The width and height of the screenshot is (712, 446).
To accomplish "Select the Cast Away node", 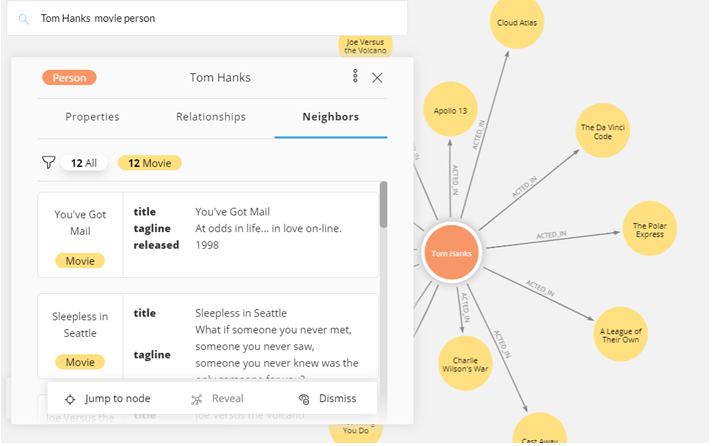I will [539, 429].
